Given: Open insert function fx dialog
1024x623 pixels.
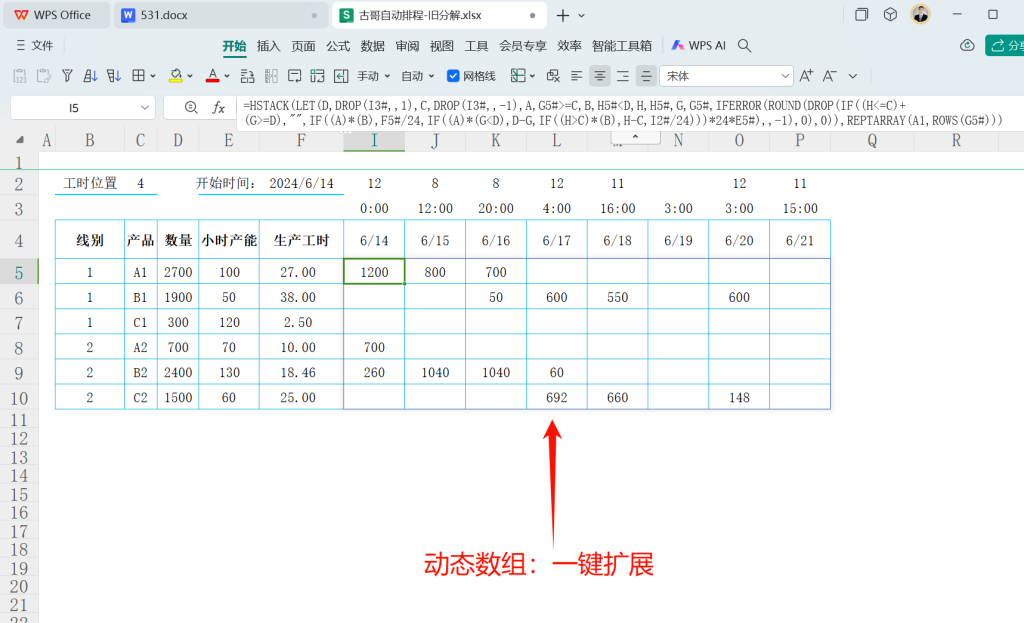Looking at the screenshot, I should 219,108.
